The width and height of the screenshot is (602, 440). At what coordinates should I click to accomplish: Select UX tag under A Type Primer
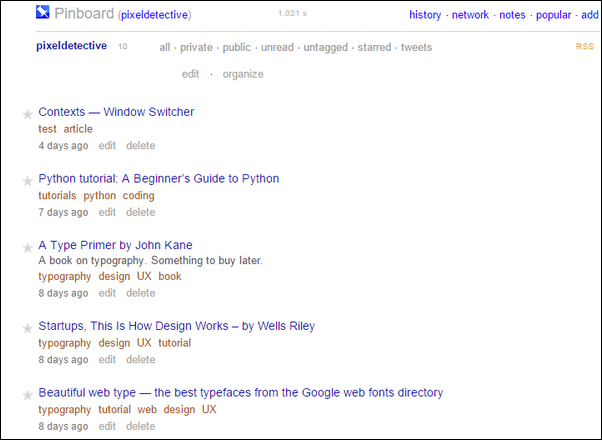[x=144, y=276]
